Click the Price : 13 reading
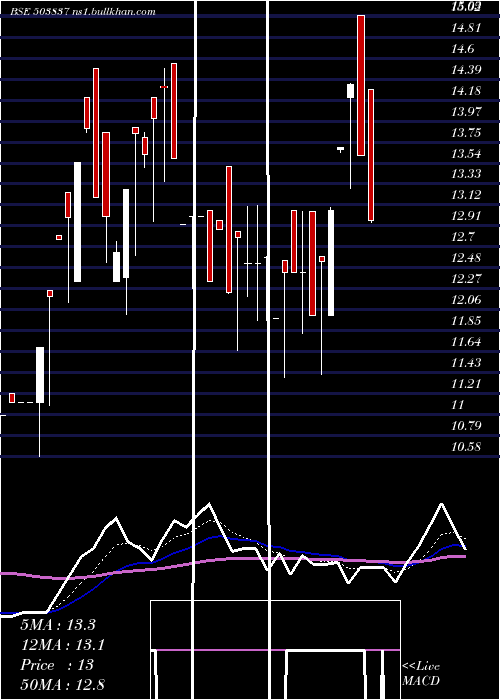The image size is (500, 700). pos(57,665)
